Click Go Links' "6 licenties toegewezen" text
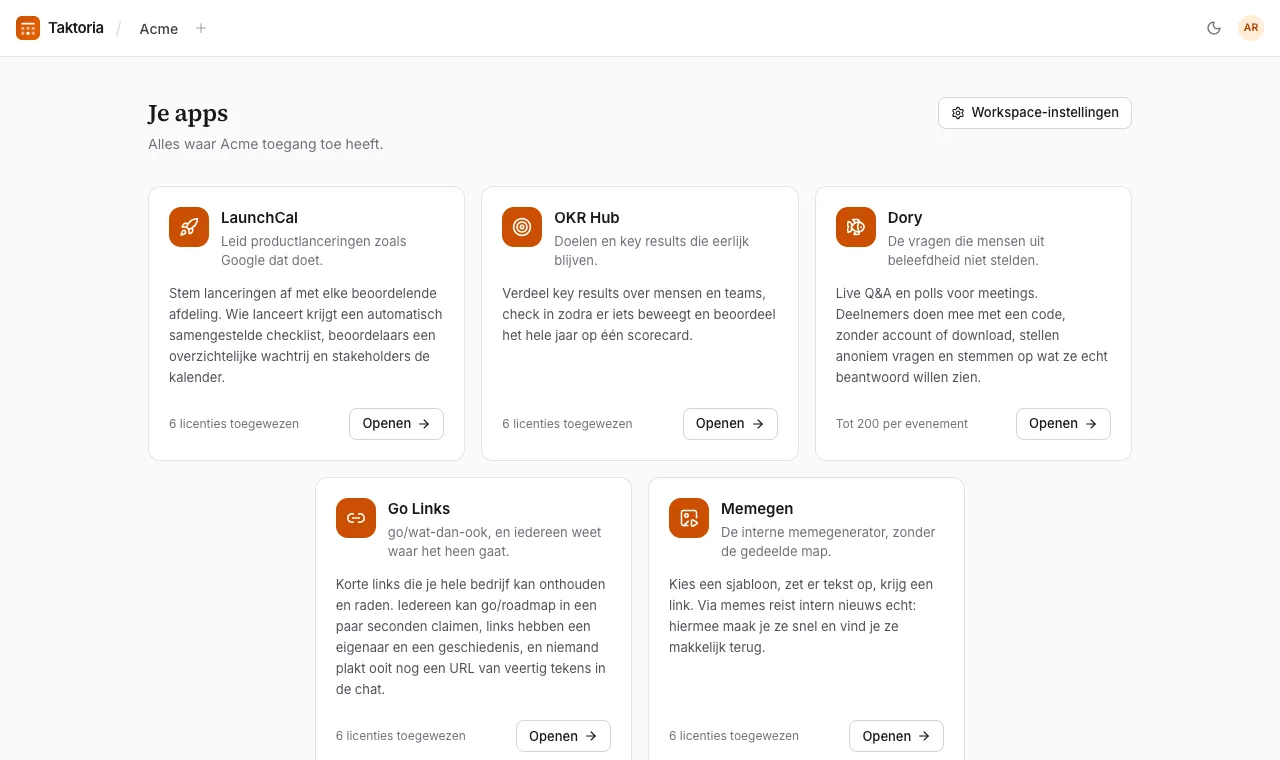This screenshot has width=1280, height=760. pyautogui.click(x=401, y=736)
